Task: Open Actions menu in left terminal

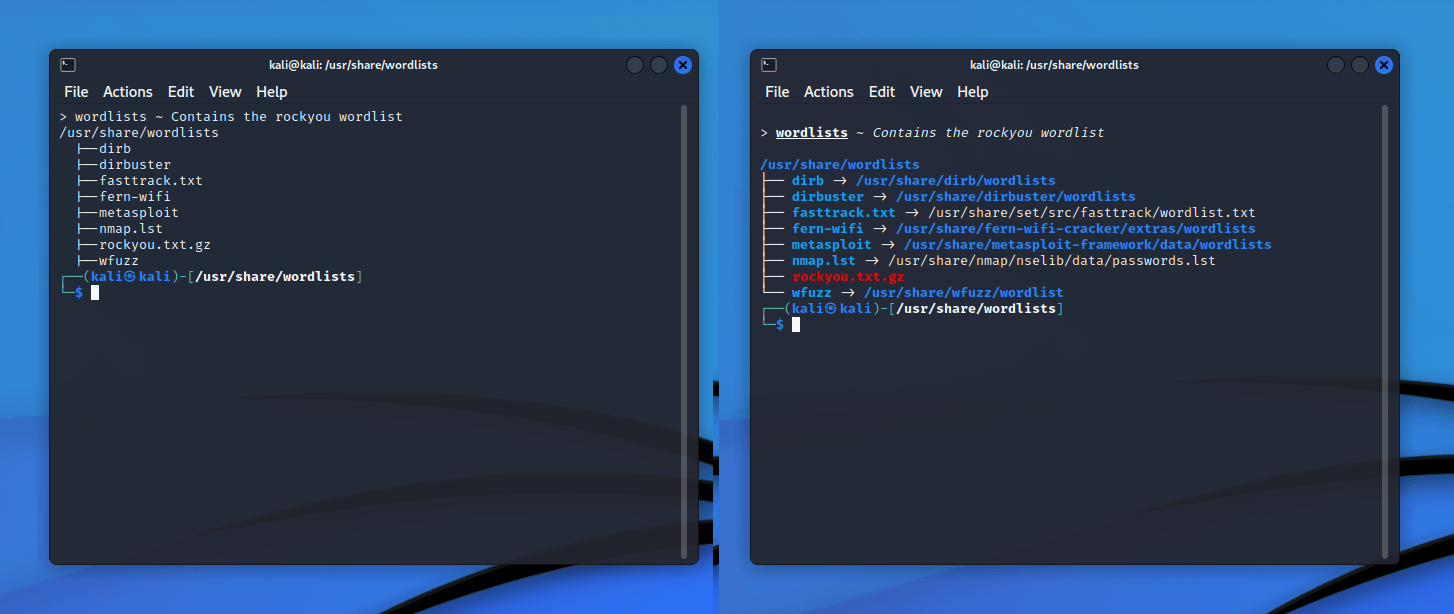Action: pyautogui.click(x=128, y=92)
